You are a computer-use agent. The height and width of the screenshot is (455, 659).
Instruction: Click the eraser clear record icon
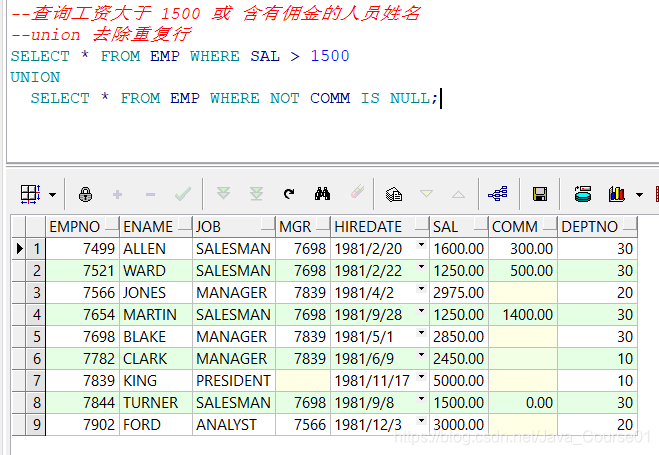tap(357, 192)
